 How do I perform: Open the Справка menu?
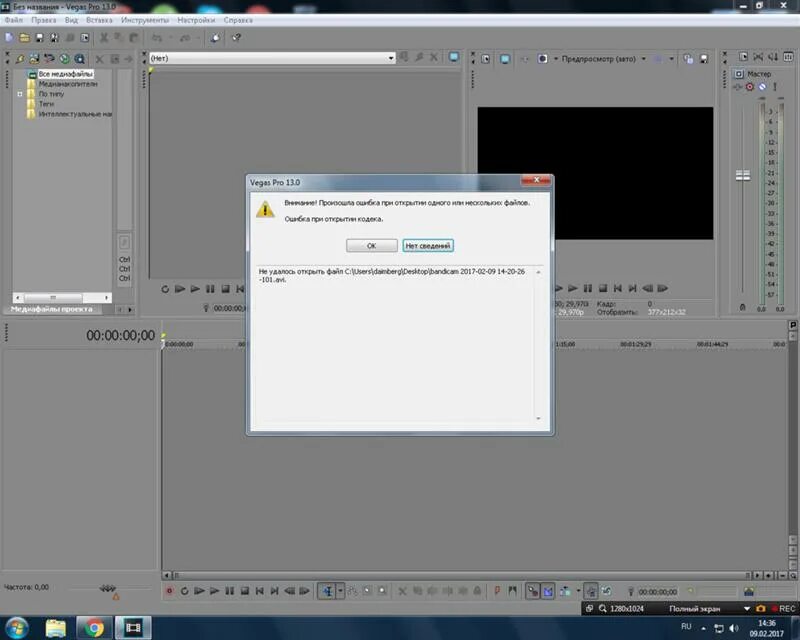point(238,20)
